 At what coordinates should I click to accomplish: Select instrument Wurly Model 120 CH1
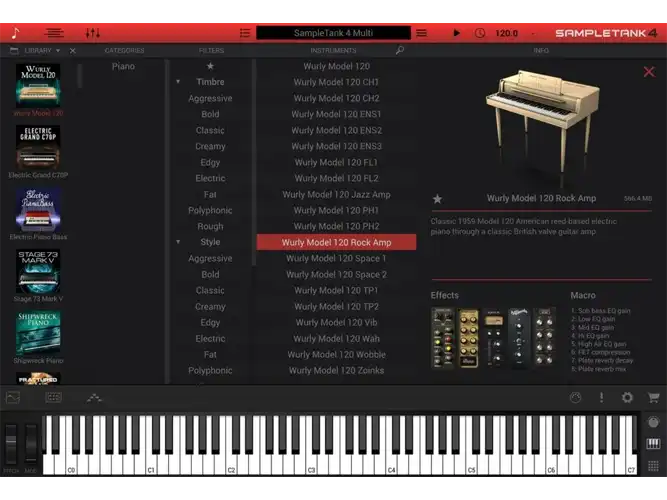click(x=336, y=82)
